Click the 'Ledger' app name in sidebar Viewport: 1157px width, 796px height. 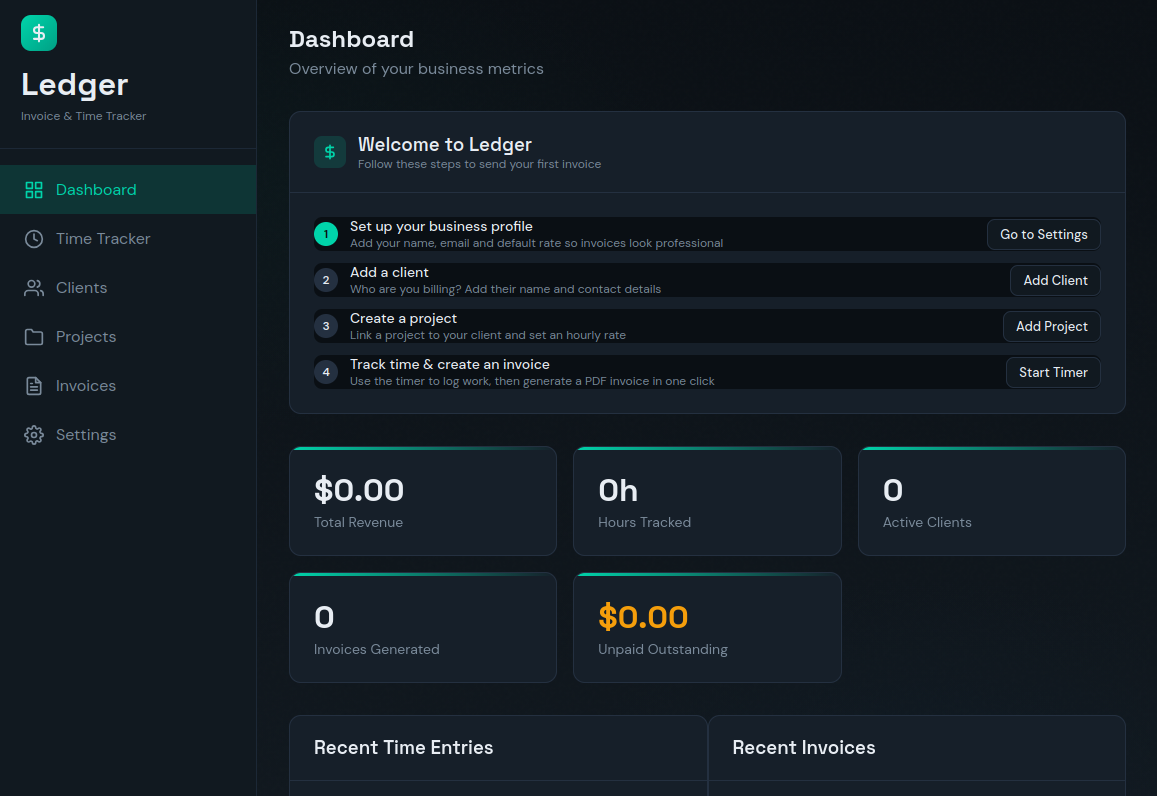[75, 85]
